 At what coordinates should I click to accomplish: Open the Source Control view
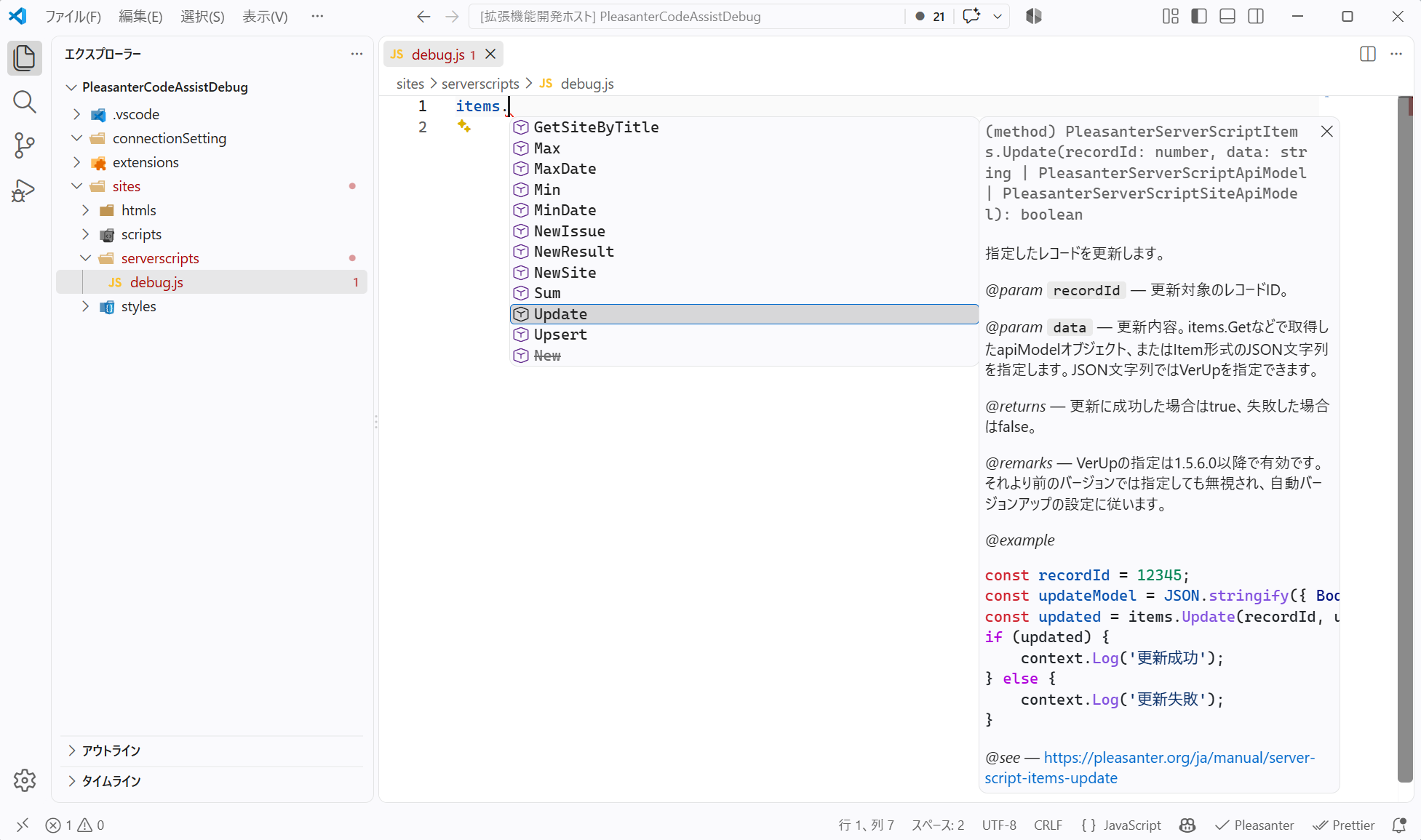[x=25, y=145]
